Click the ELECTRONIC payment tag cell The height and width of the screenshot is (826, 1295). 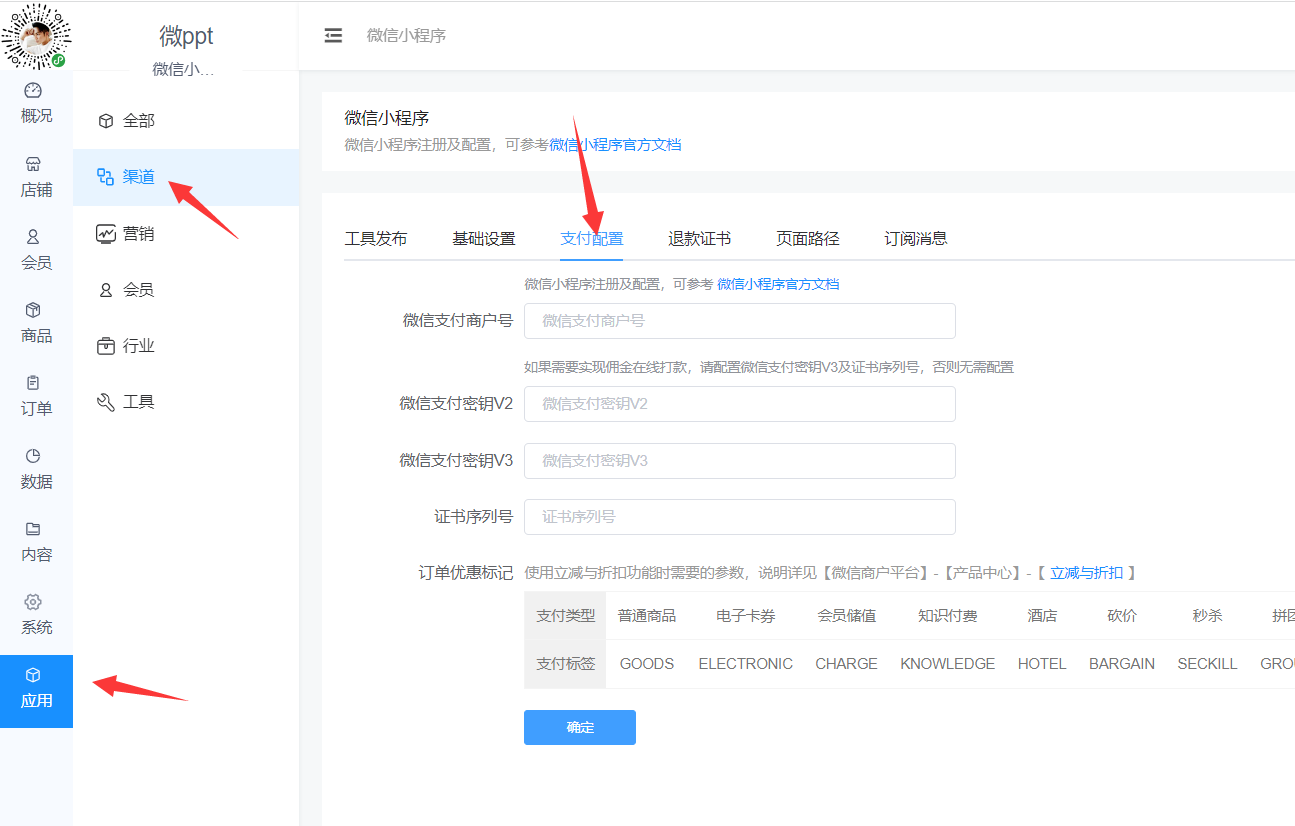pos(746,664)
